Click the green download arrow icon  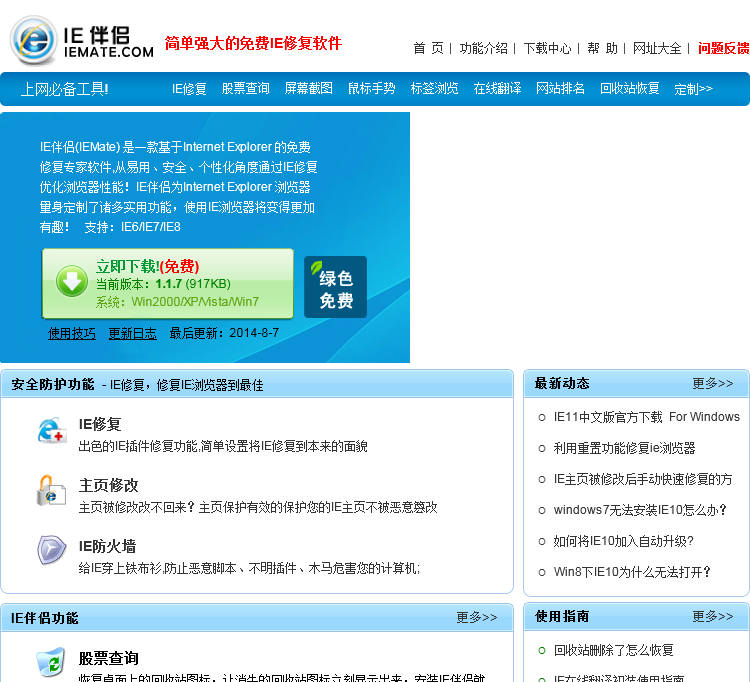(72, 281)
